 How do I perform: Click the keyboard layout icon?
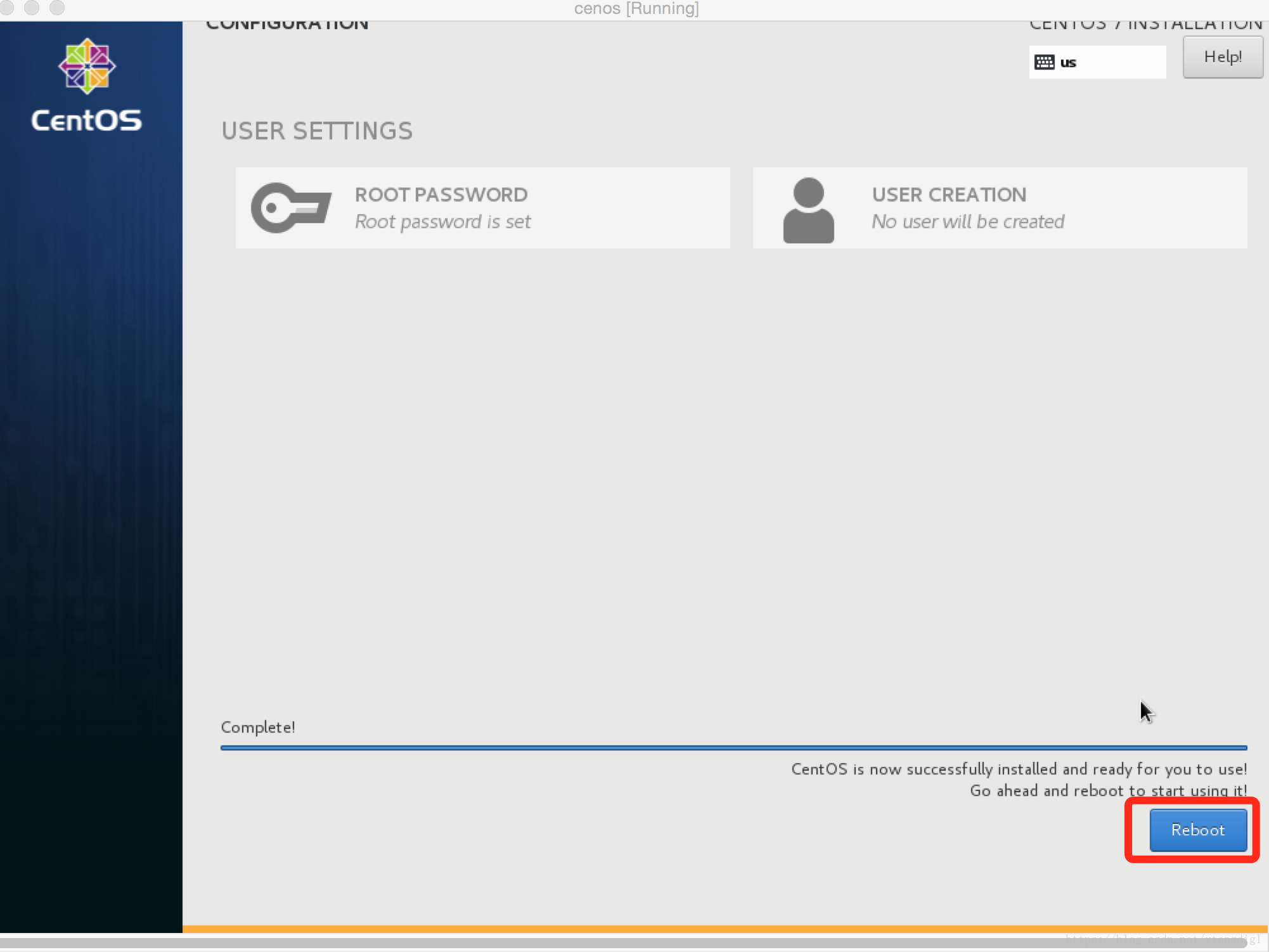(1044, 62)
